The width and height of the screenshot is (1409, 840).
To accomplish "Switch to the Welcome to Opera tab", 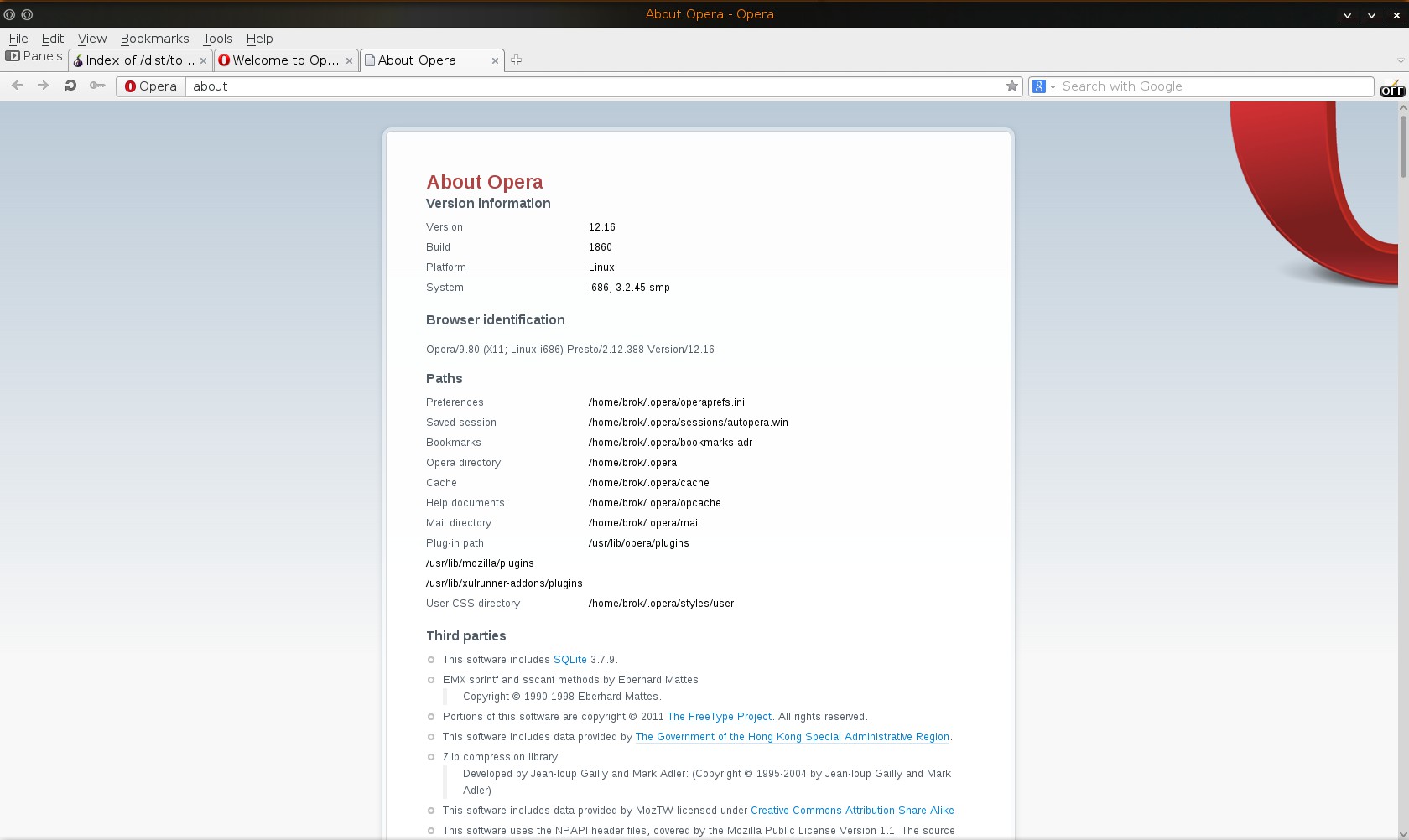I will (281, 60).
